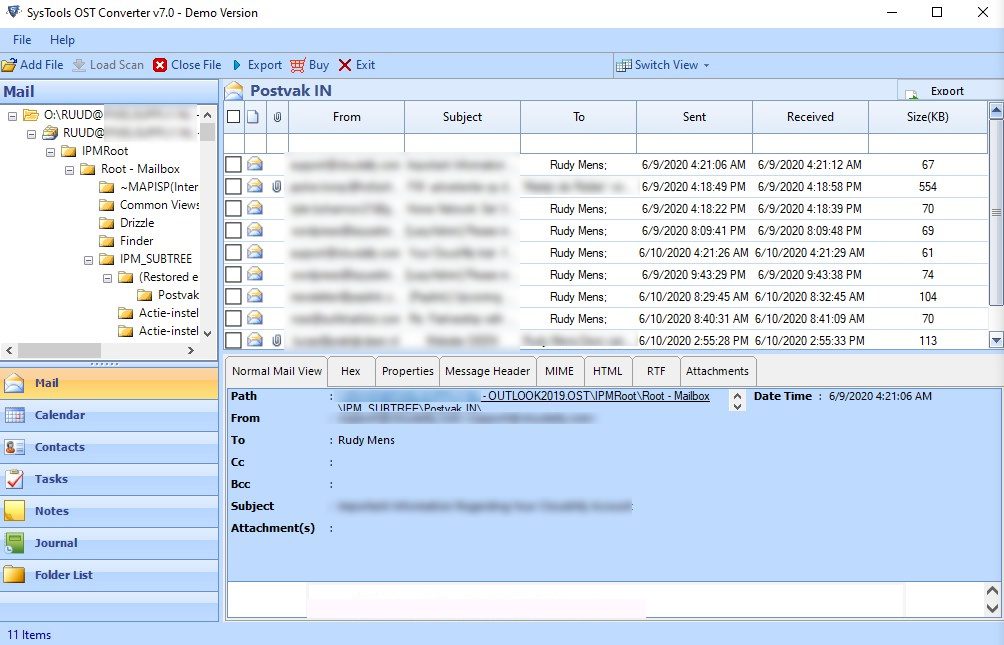Check the mail received 6/9/2020 9:43:38 PM
1004x645 pixels.
(234, 274)
